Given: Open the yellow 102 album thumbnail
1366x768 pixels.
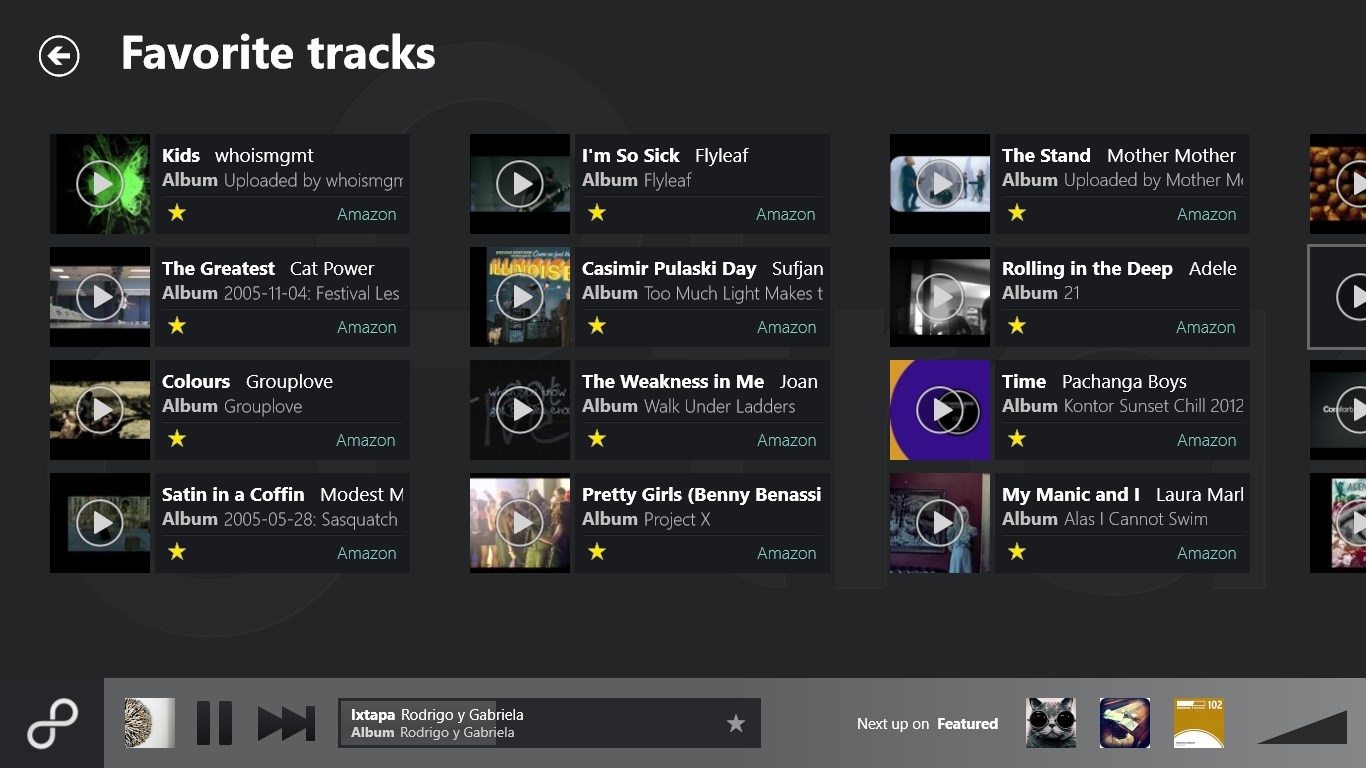Looking at the screenshot, I should tap(1199, 723).
